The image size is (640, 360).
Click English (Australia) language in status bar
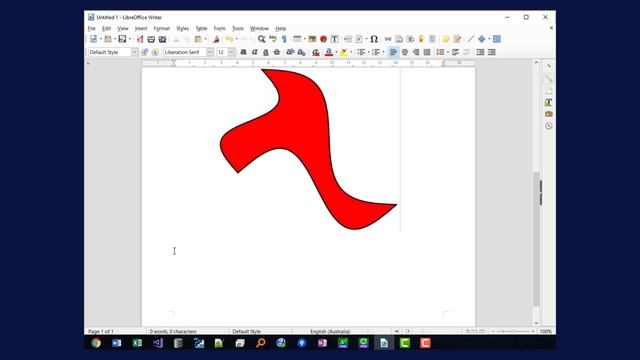[x=330, y=331]
